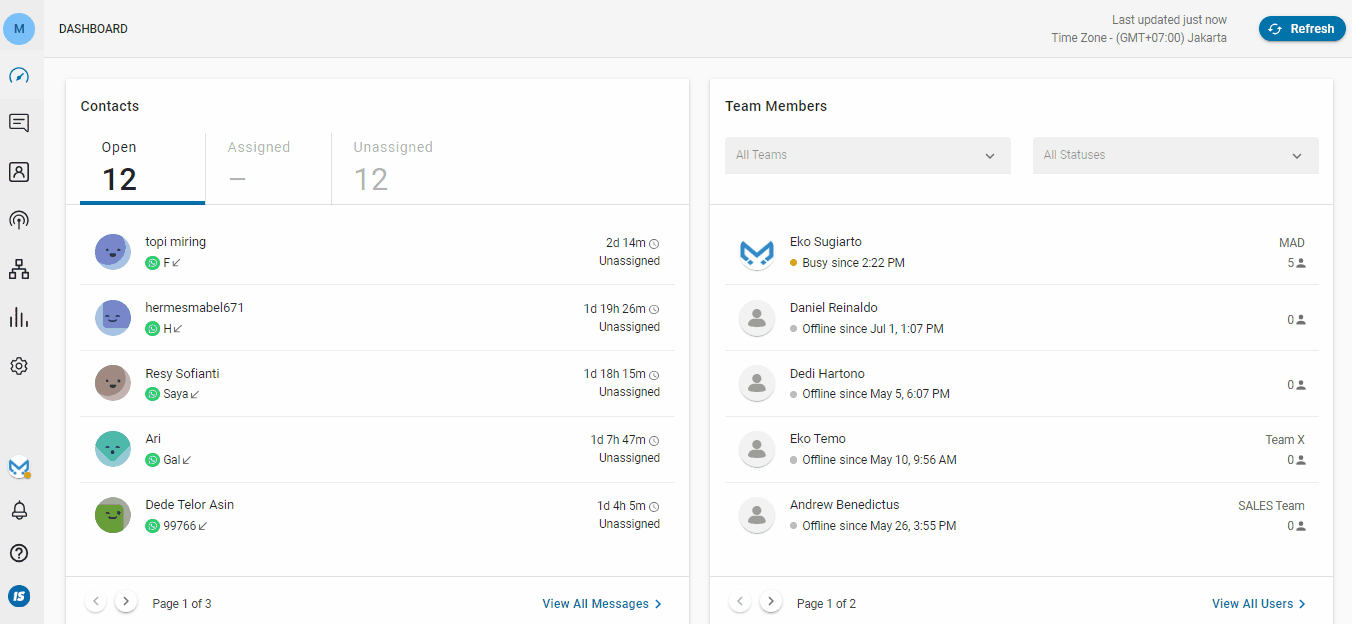Screen dimensions: 1352x624
Task: Switch to the Unassigned tab
Action: pos(392,163)
